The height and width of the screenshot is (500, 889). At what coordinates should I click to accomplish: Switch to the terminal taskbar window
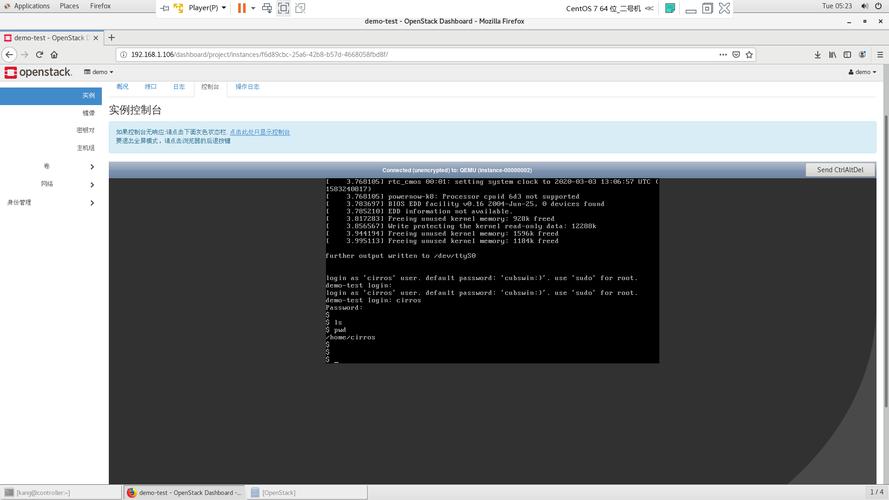tap(61, 492)
